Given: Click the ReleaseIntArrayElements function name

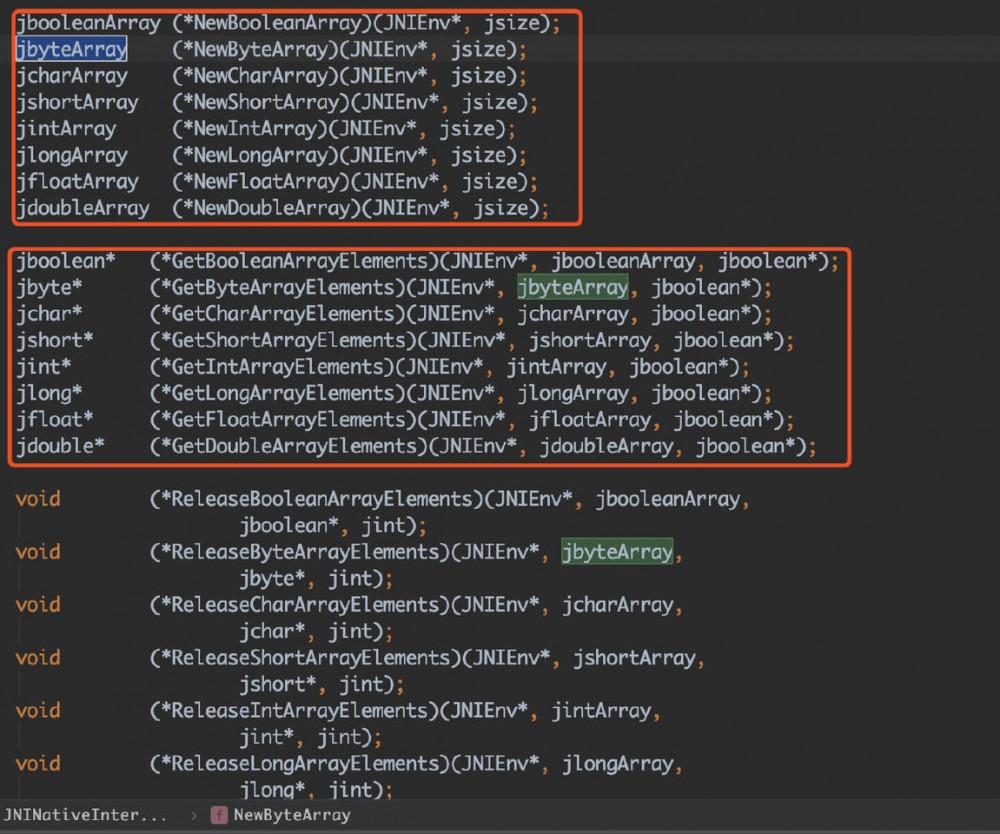Looking at the screenshot, I should point(305,710).
